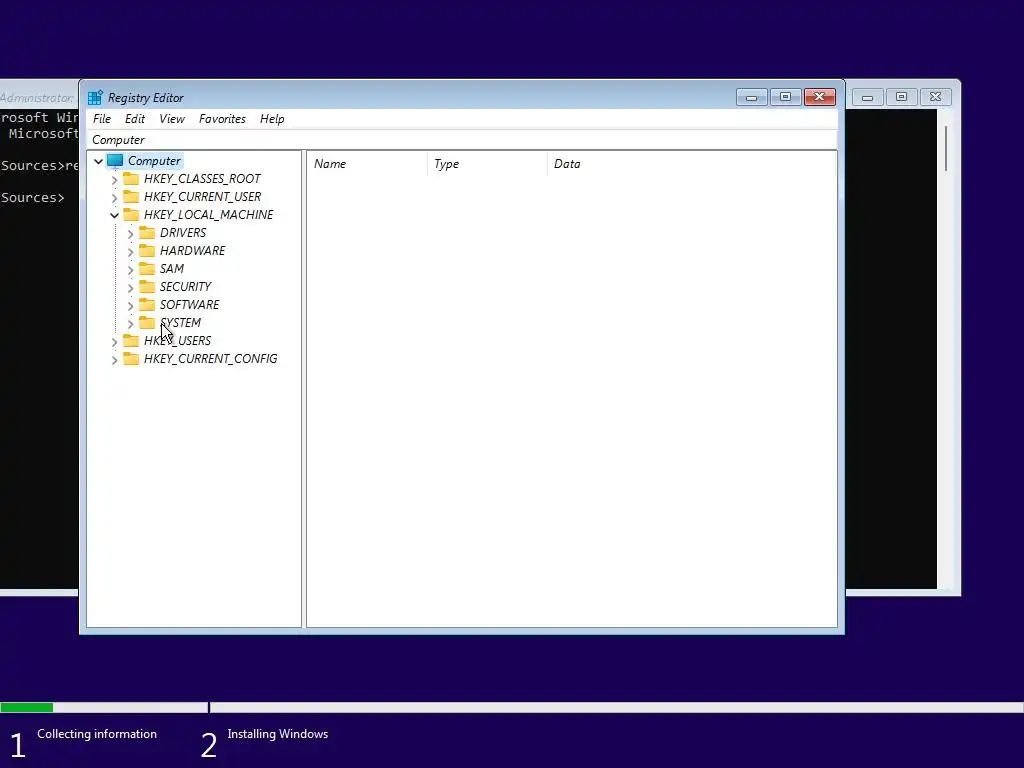Select the HKEY_LOCAL_MACHINE label
Image resolution: width=1024 pixels, height=768 pixels.
(208, 214)
